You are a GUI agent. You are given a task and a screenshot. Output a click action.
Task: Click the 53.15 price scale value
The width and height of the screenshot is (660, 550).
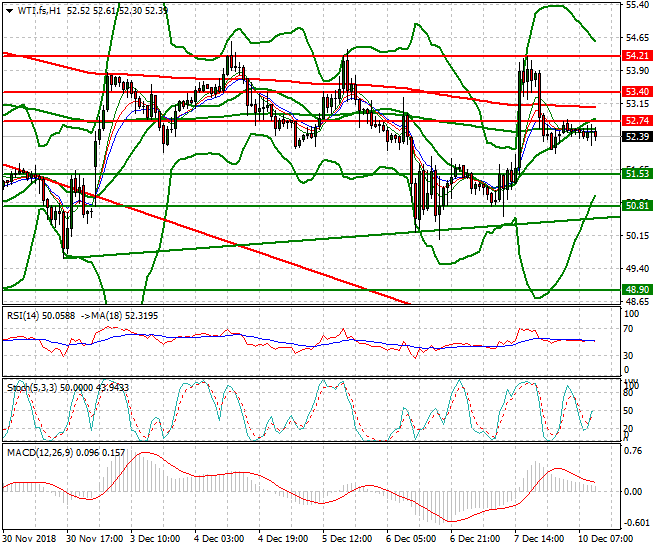coord(637,104)
